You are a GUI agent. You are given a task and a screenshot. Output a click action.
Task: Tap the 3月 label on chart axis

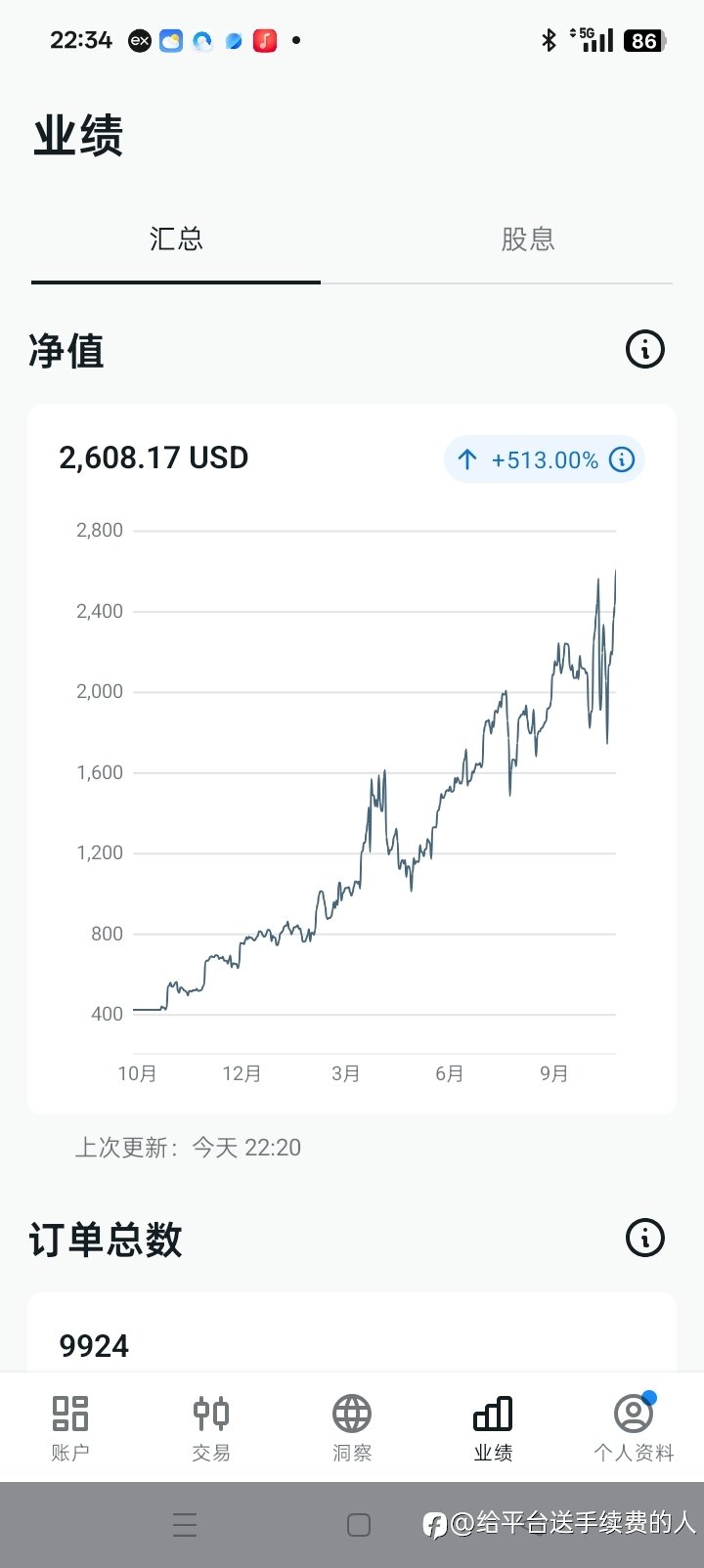pyautogui.click(x=346, y=1073)
